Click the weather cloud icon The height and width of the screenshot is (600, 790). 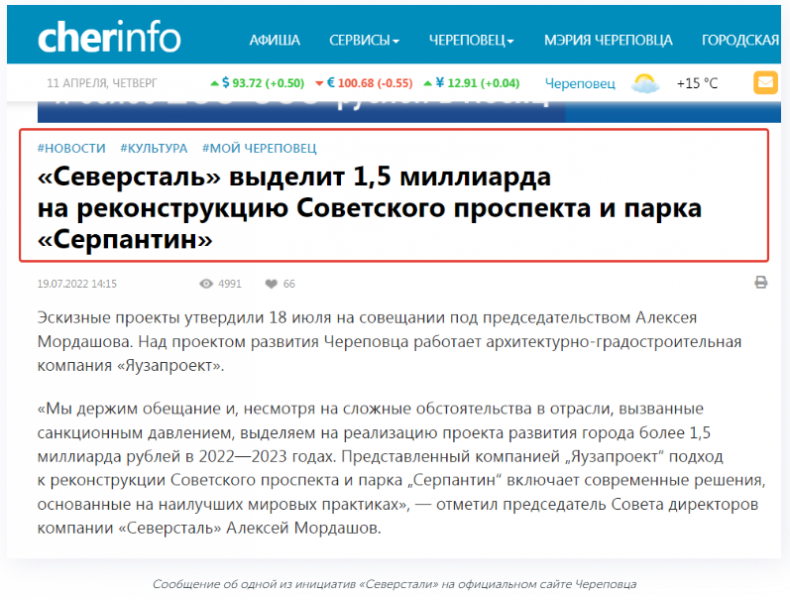pyautogui.click(x=645, y=83)
